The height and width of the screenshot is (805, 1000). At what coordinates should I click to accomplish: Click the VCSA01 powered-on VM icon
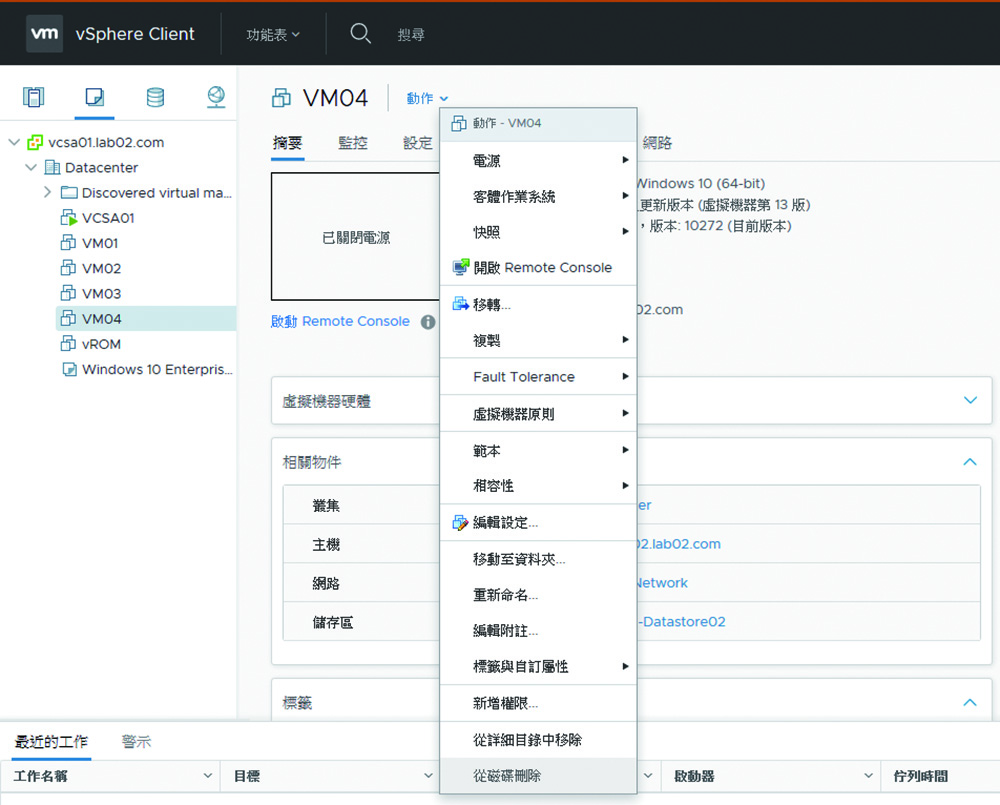tap(69, 218)
